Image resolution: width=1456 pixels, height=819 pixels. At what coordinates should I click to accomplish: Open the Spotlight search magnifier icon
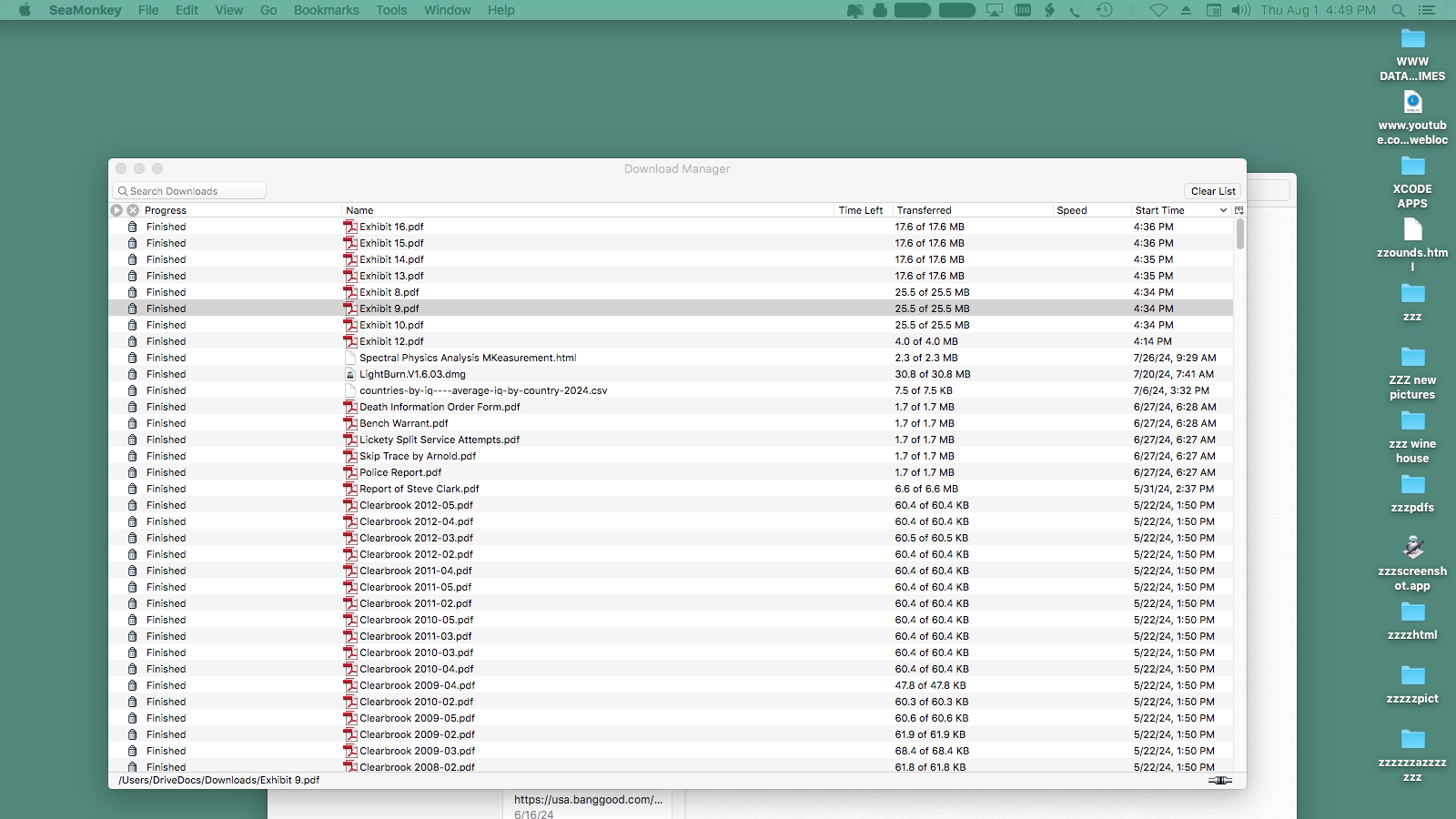tap(1398, 10)
